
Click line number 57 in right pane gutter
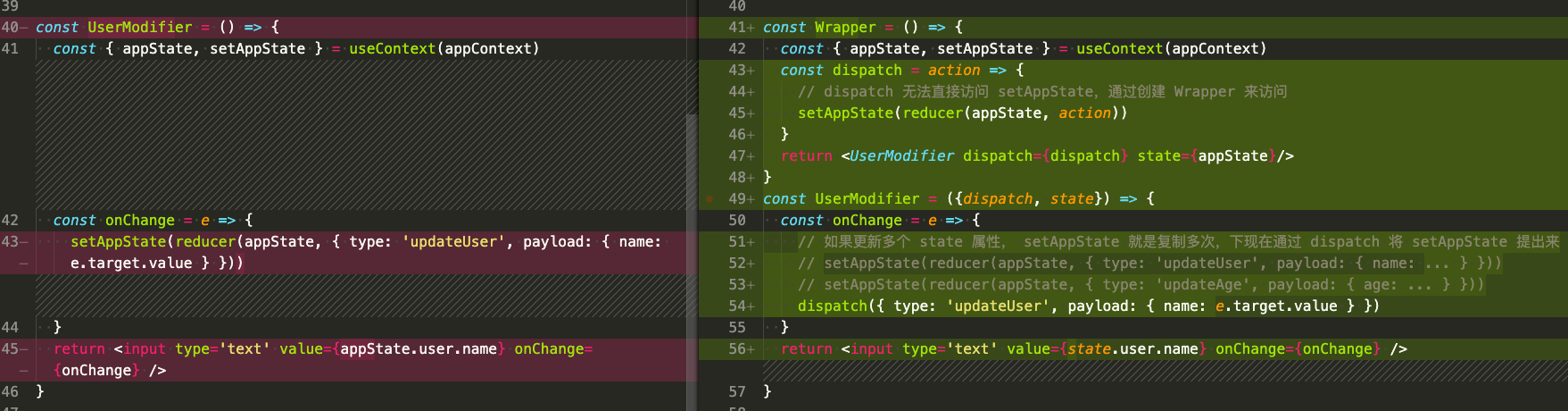pyautogui.click(x=736, y=392)
